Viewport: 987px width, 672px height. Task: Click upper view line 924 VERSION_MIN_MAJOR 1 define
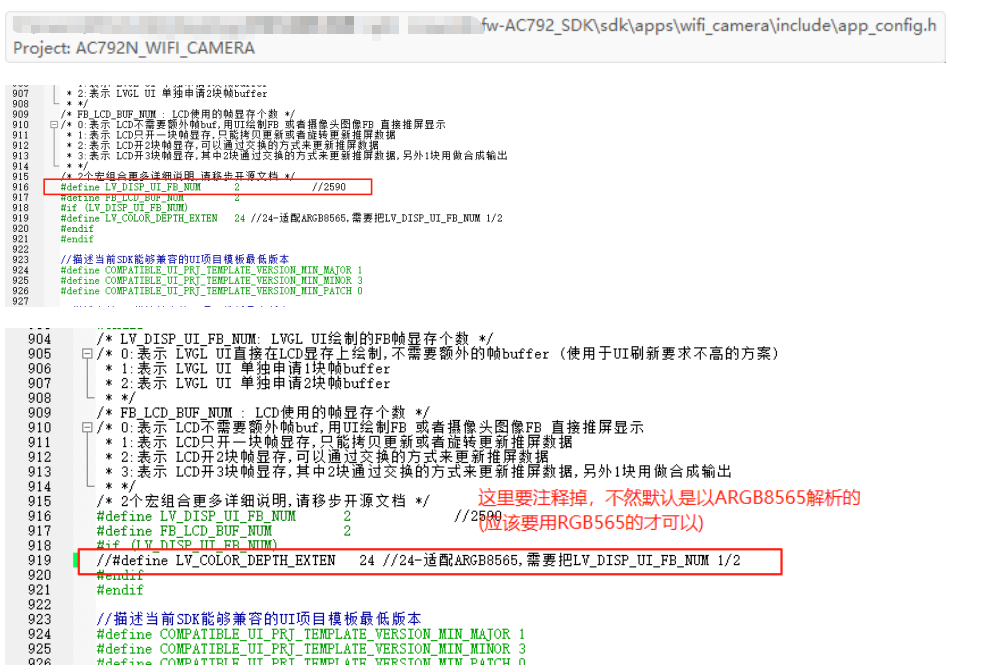[211, 270]
